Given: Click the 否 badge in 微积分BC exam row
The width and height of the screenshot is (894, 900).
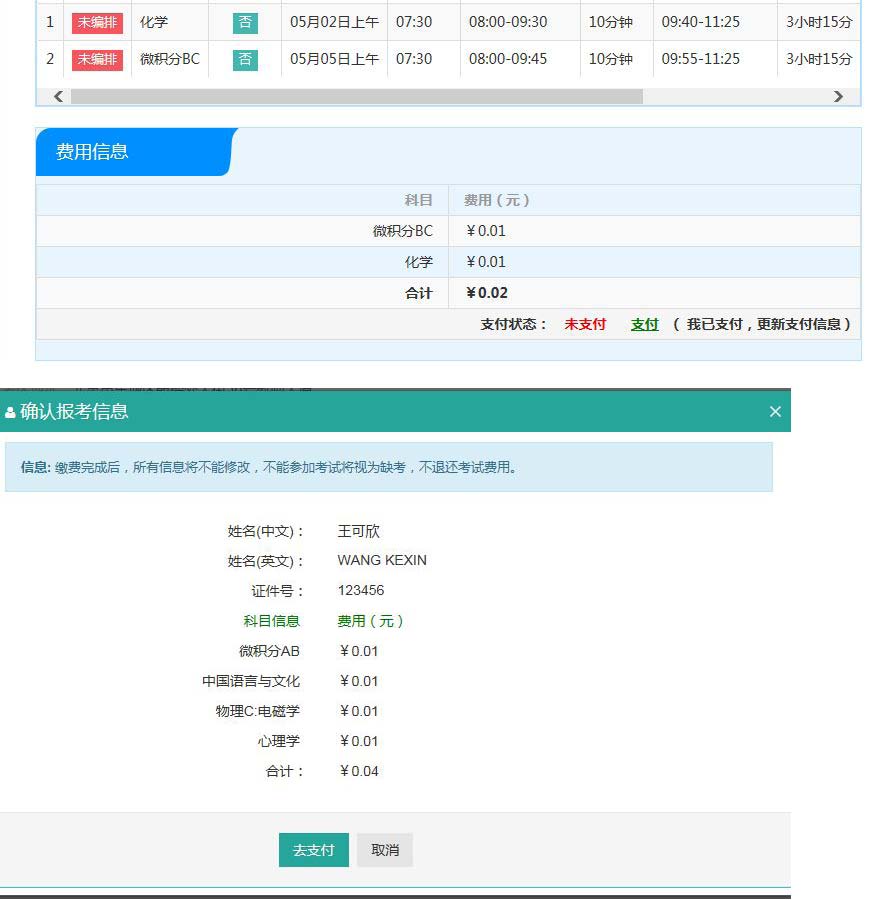Looking at the screenshot, I should pos(245,59).
